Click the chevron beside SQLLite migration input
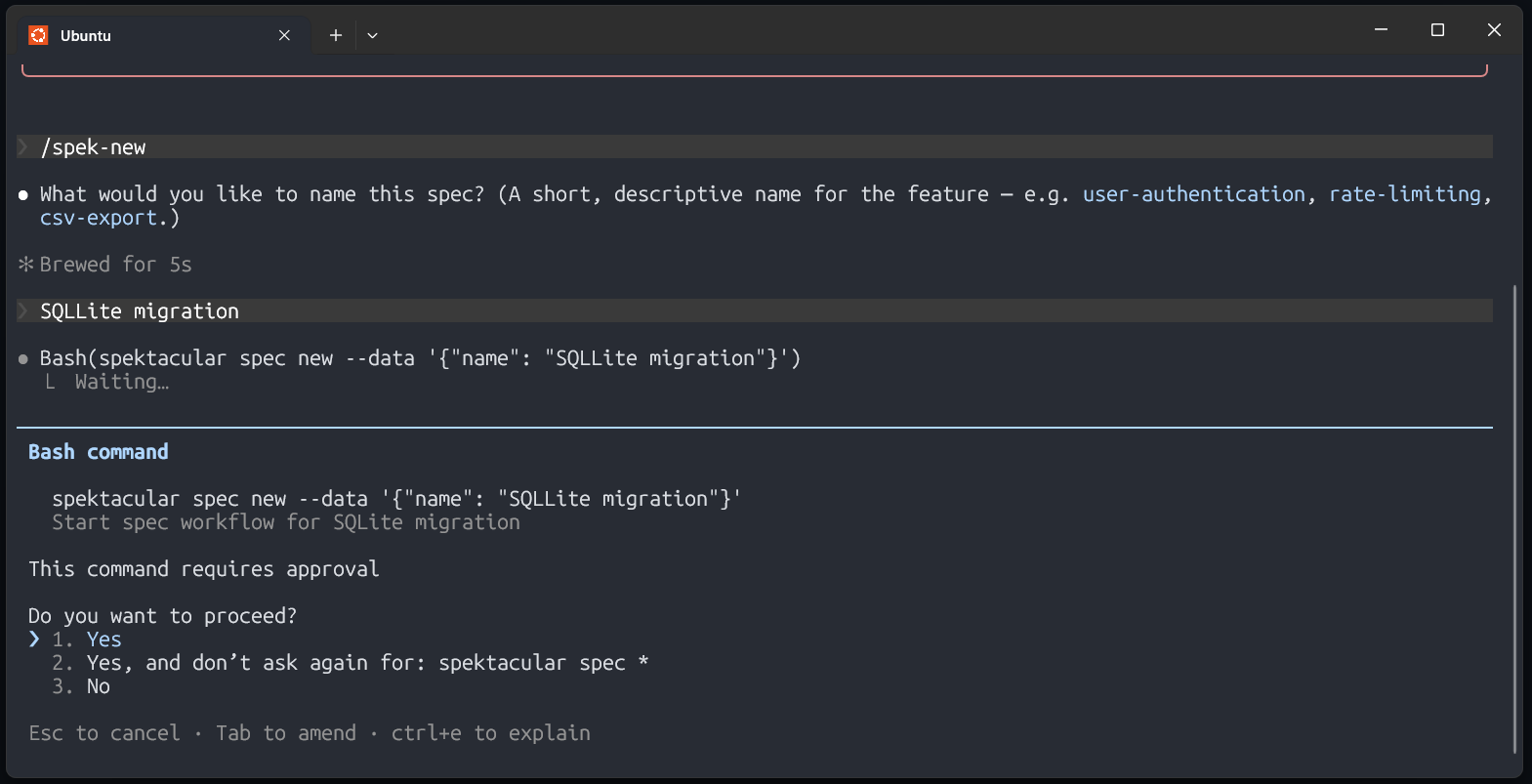Image resolution: width=1532 pixels, height=784 pixels. [23, 311]
